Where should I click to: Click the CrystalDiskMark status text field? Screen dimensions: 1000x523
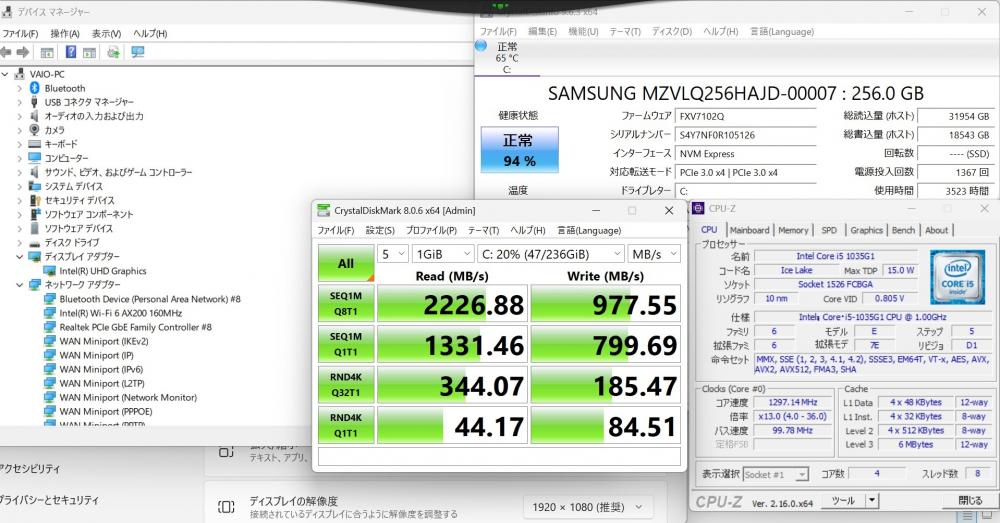point(499,457)
